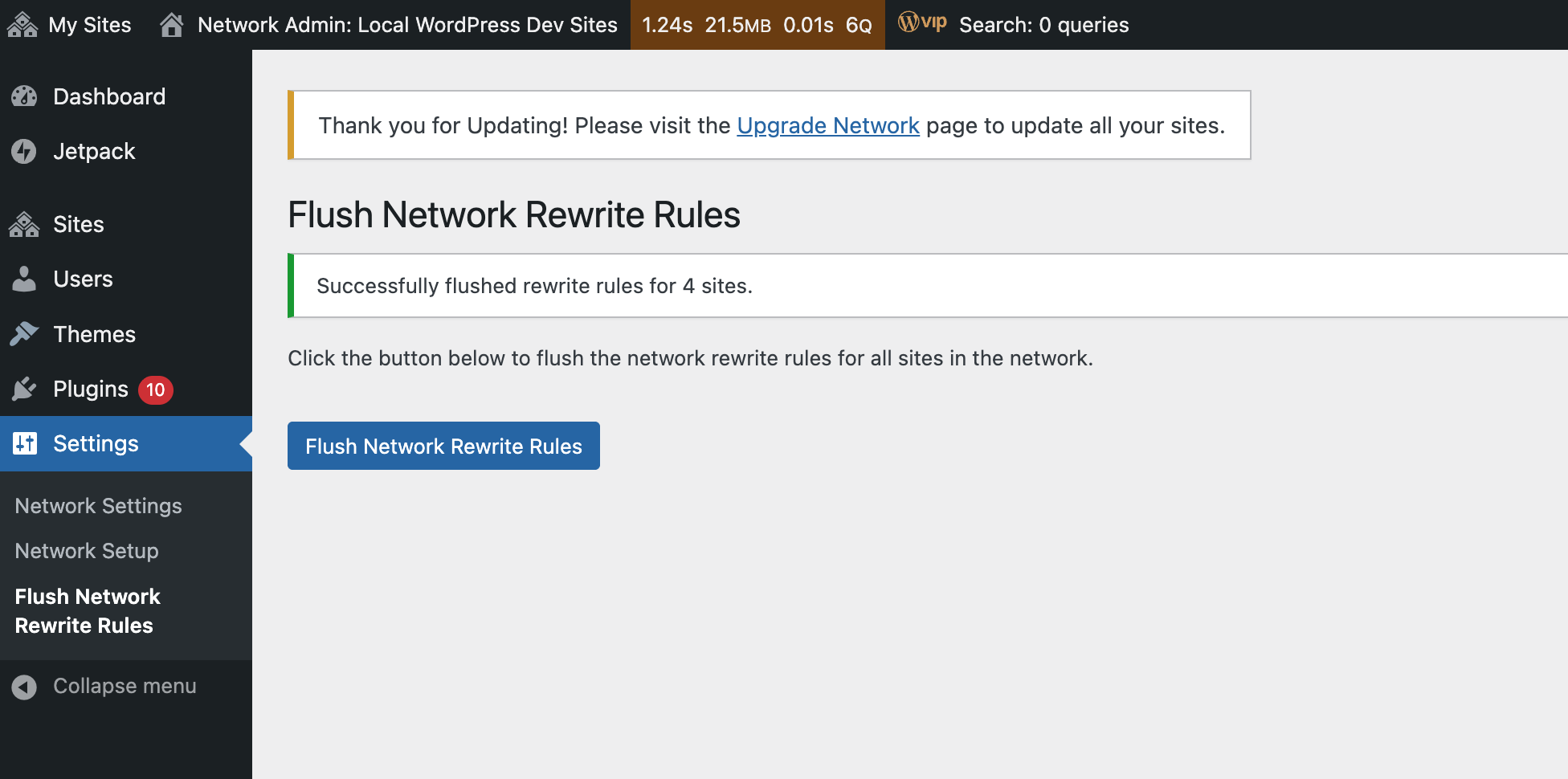Select Flush Network Rewrite Rules submenu item

87,611
